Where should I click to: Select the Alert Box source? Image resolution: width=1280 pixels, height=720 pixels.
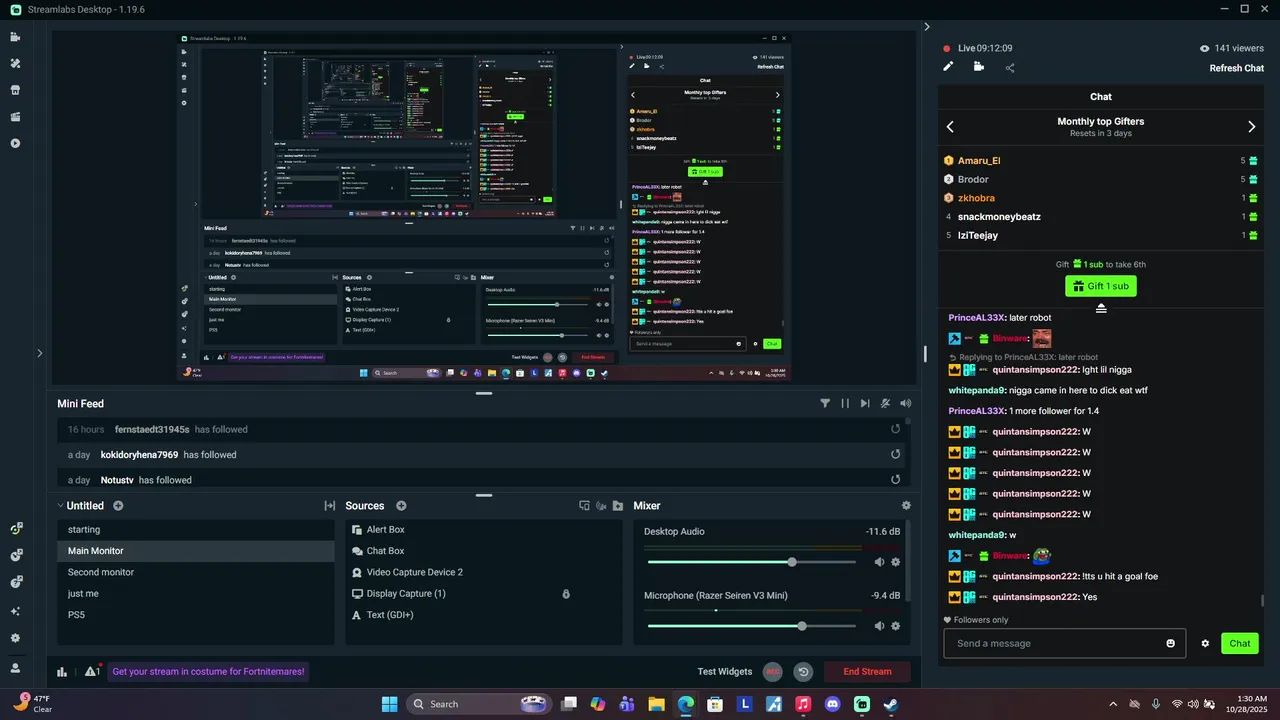coord(483,530)
